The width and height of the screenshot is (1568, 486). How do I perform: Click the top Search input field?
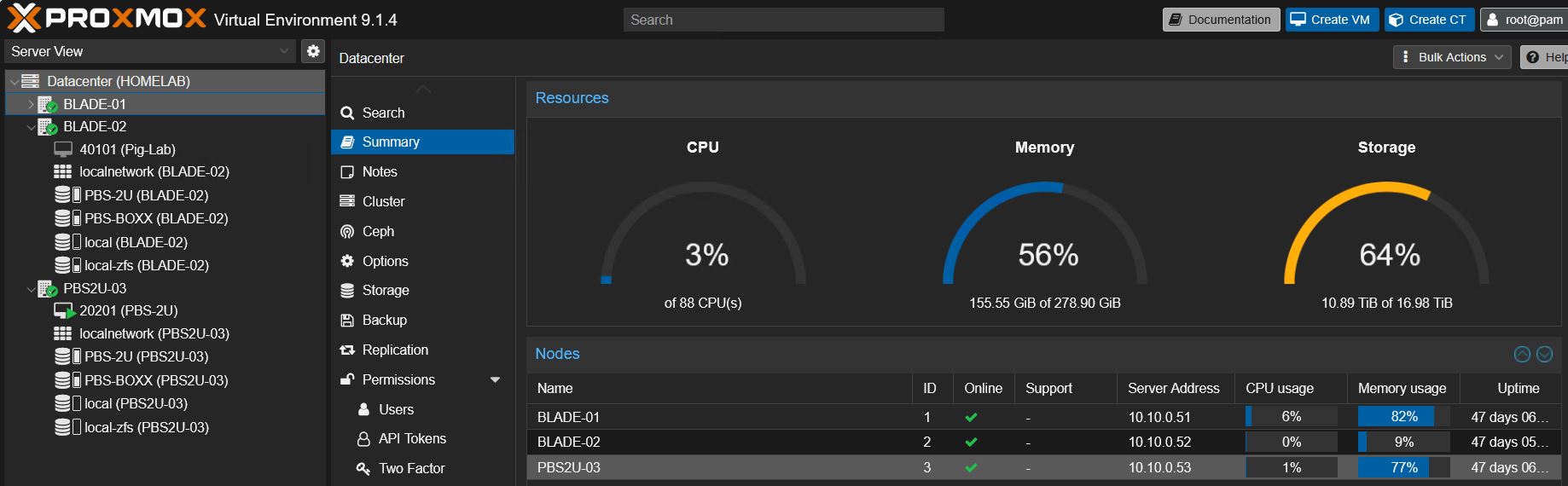coord(784,20)
